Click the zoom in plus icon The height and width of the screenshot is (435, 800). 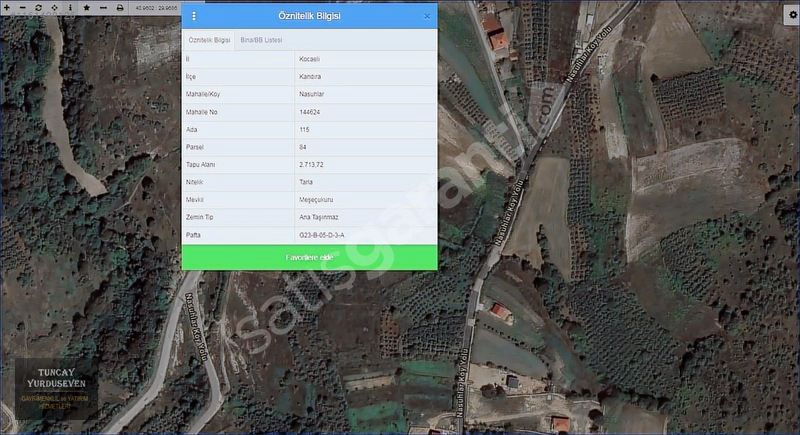click(x=7, y=7)
